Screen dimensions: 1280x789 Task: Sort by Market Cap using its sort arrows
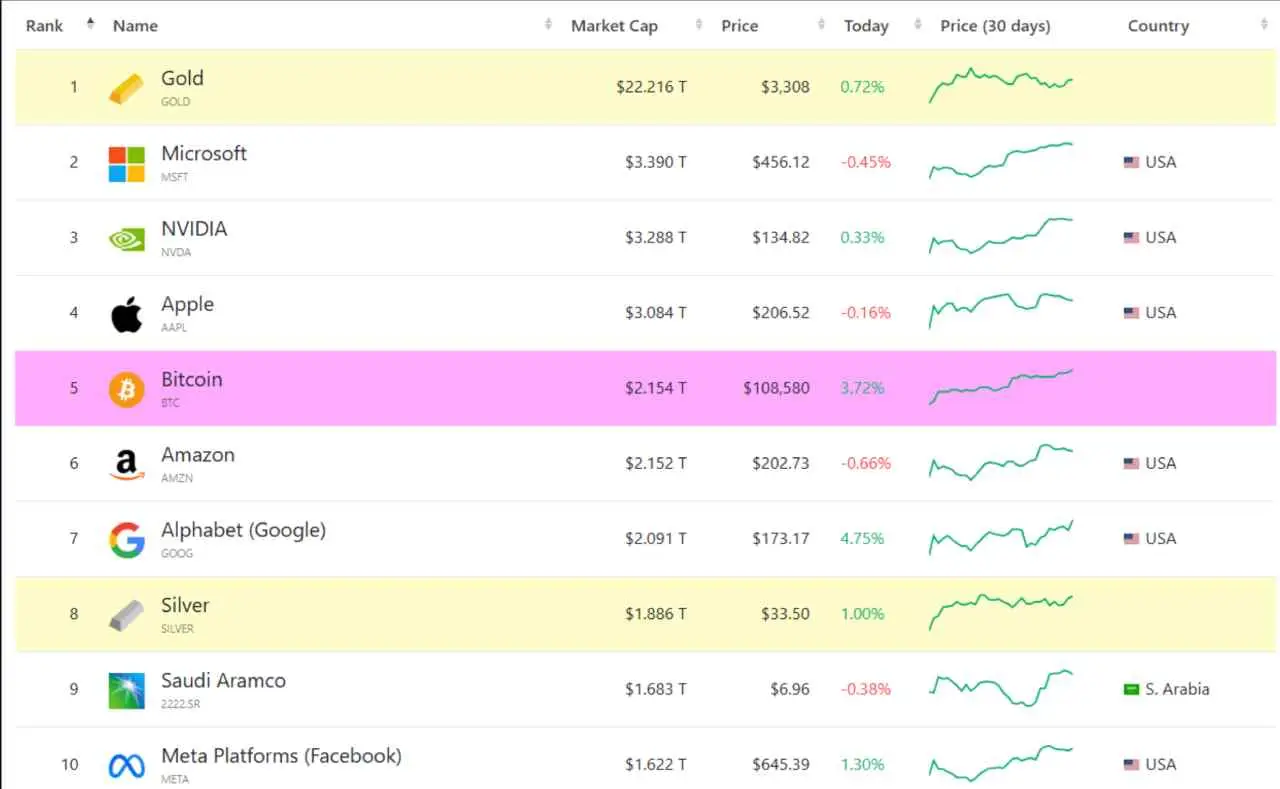pyautogui.click(x=698, y=24)
